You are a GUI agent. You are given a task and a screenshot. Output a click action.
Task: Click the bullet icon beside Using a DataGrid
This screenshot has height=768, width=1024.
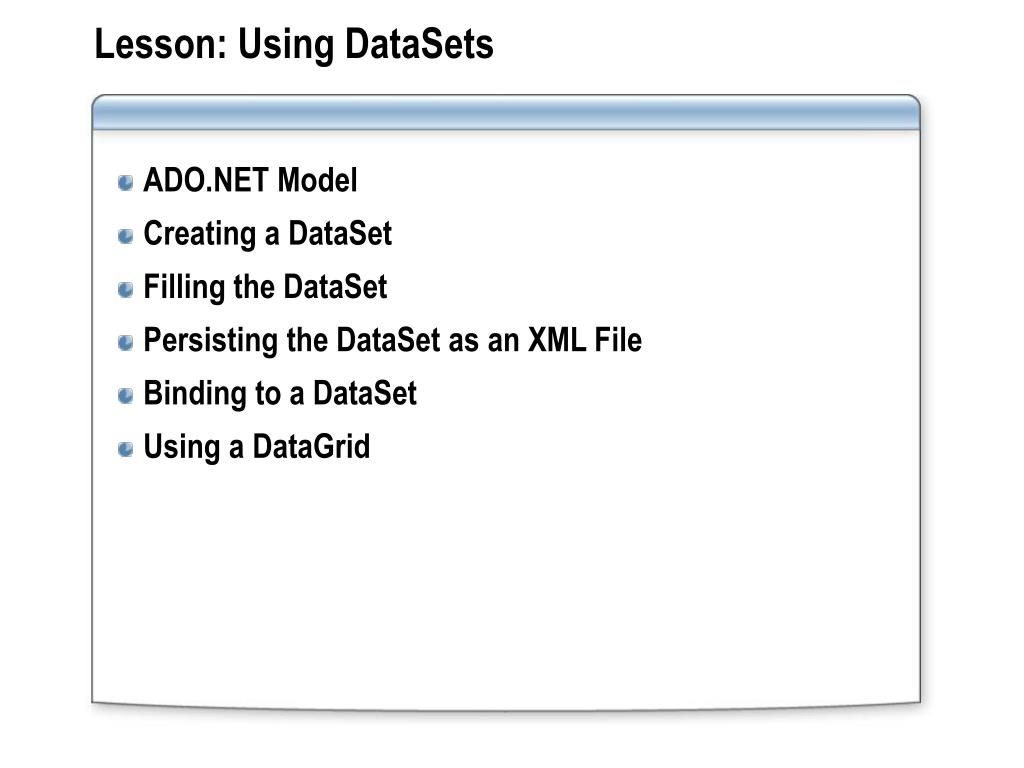[x=125, y=449]
